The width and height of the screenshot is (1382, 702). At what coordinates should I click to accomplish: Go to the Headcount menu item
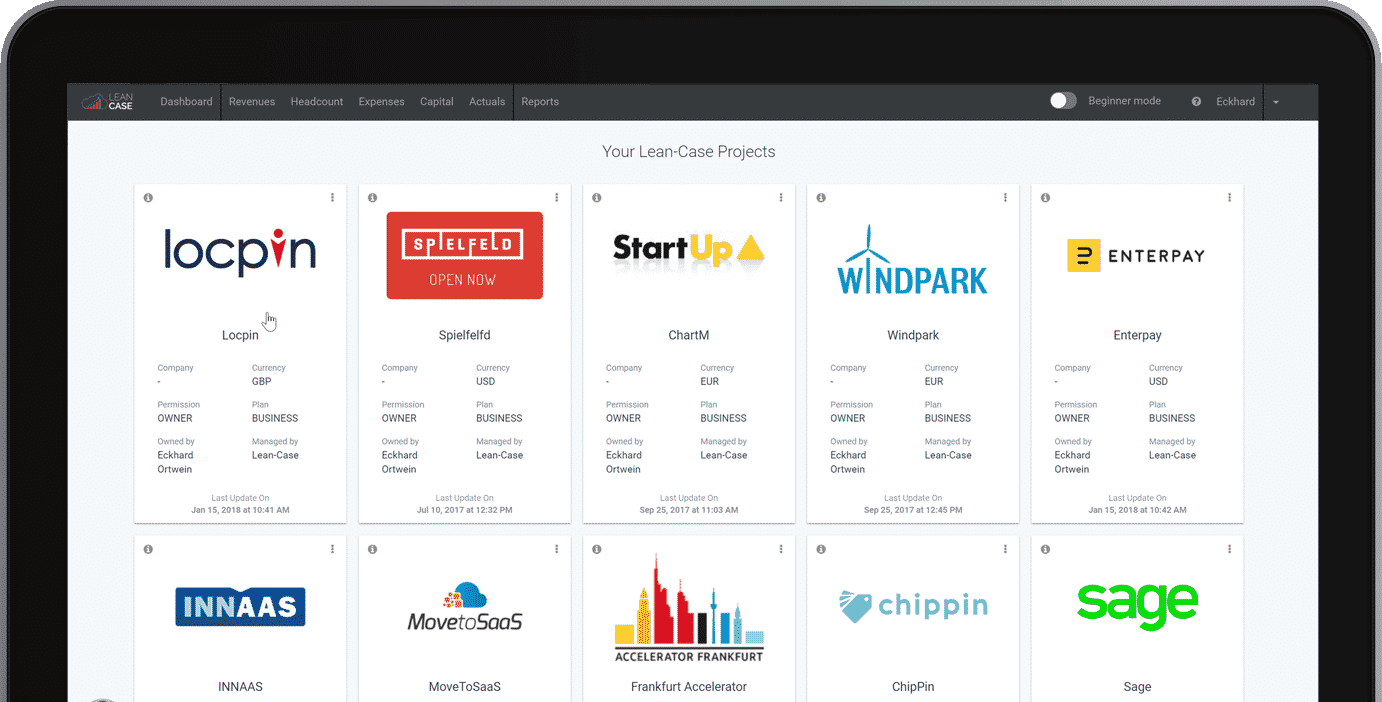click(x=317, y=102)
